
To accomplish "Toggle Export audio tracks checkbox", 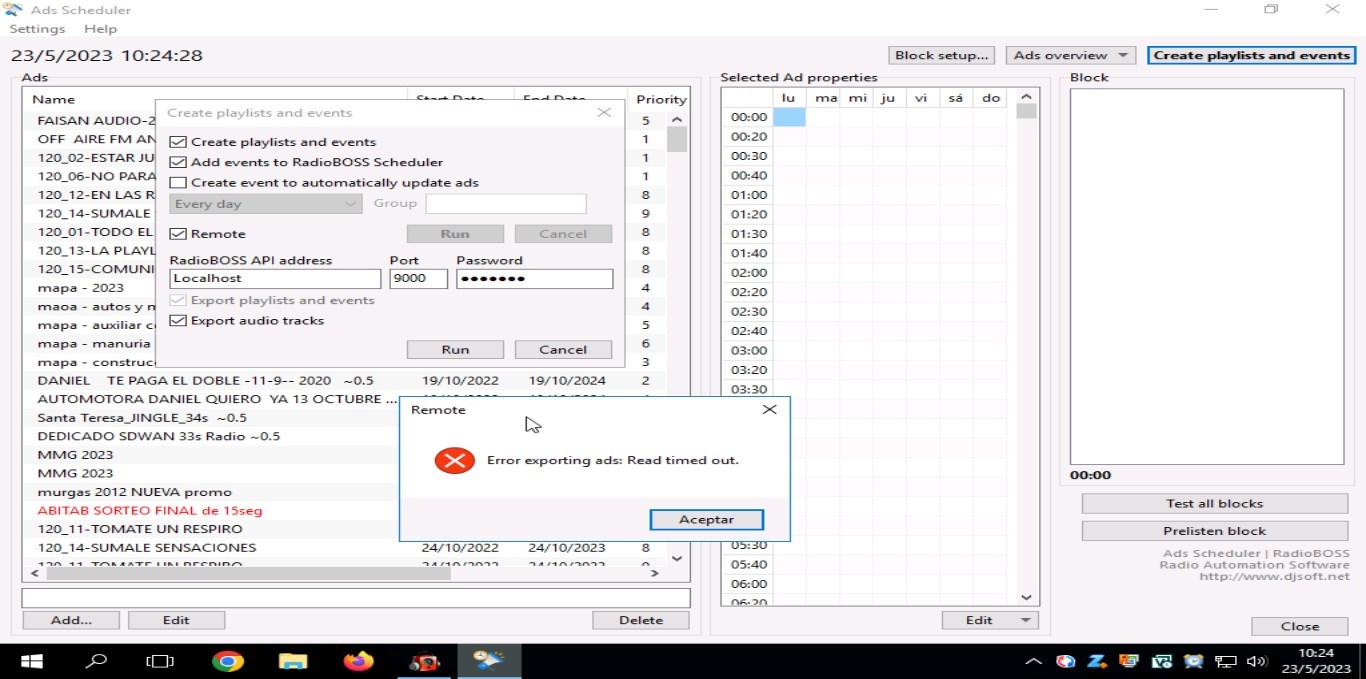I will tap(178, 321).
